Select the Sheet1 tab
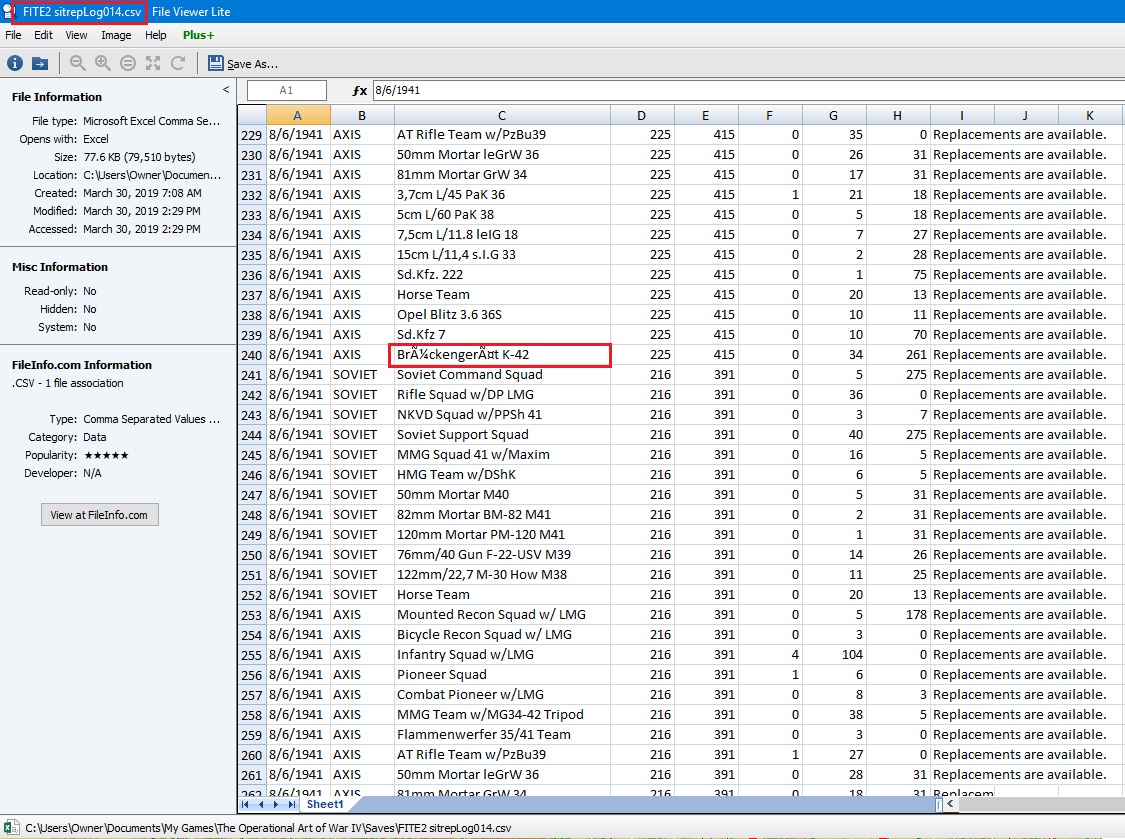Image resolution: width=1125 pixels, height=839 pixels. 325,805
